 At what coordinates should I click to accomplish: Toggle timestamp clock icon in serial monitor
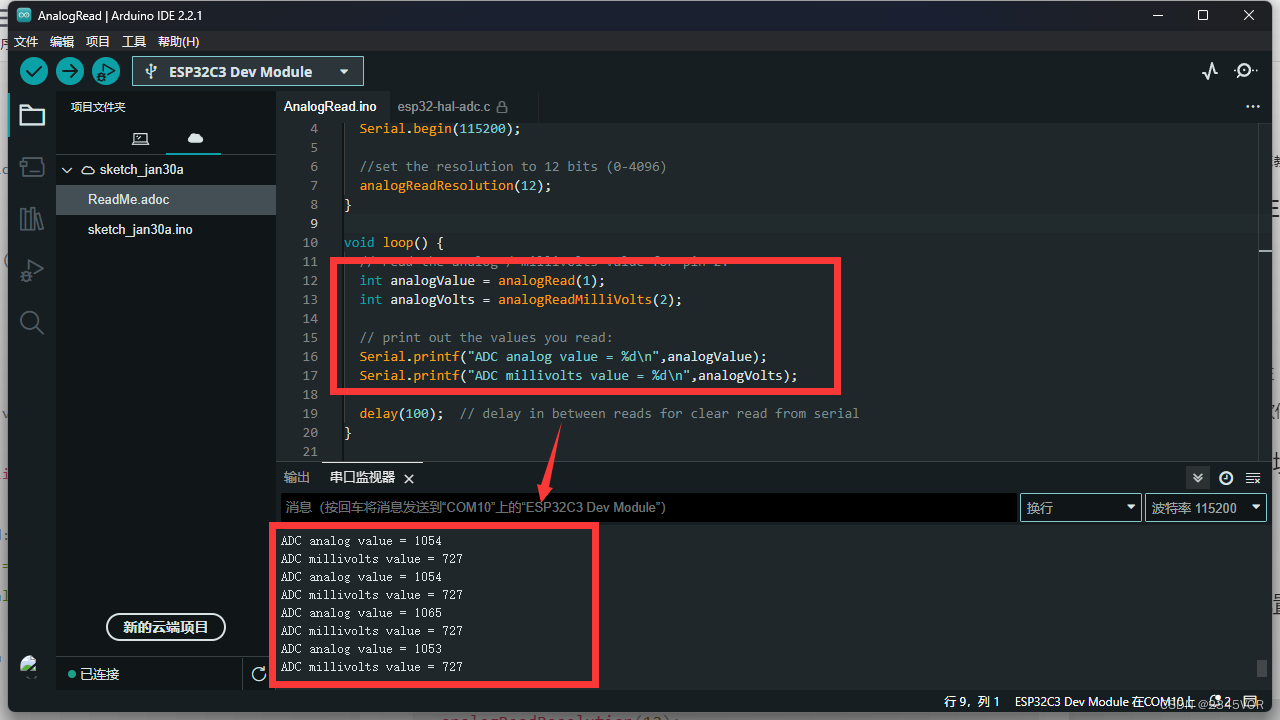pyautogui.click(x=1226, y=478)
